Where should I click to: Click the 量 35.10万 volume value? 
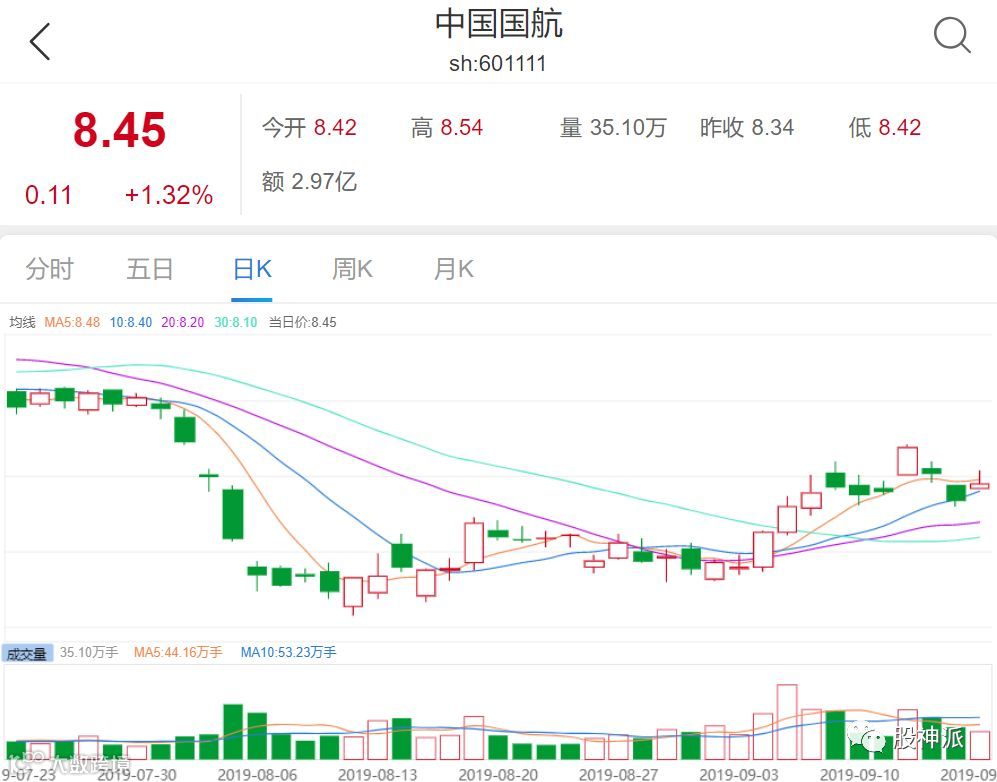(613, 128)
